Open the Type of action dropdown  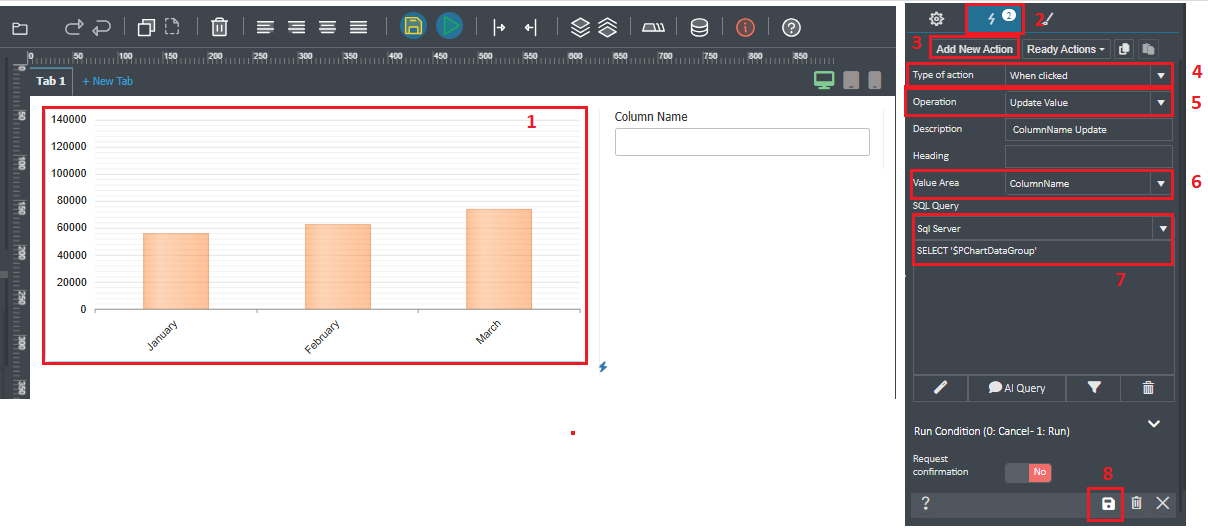pyautogui.click(x=1089, y=75)
